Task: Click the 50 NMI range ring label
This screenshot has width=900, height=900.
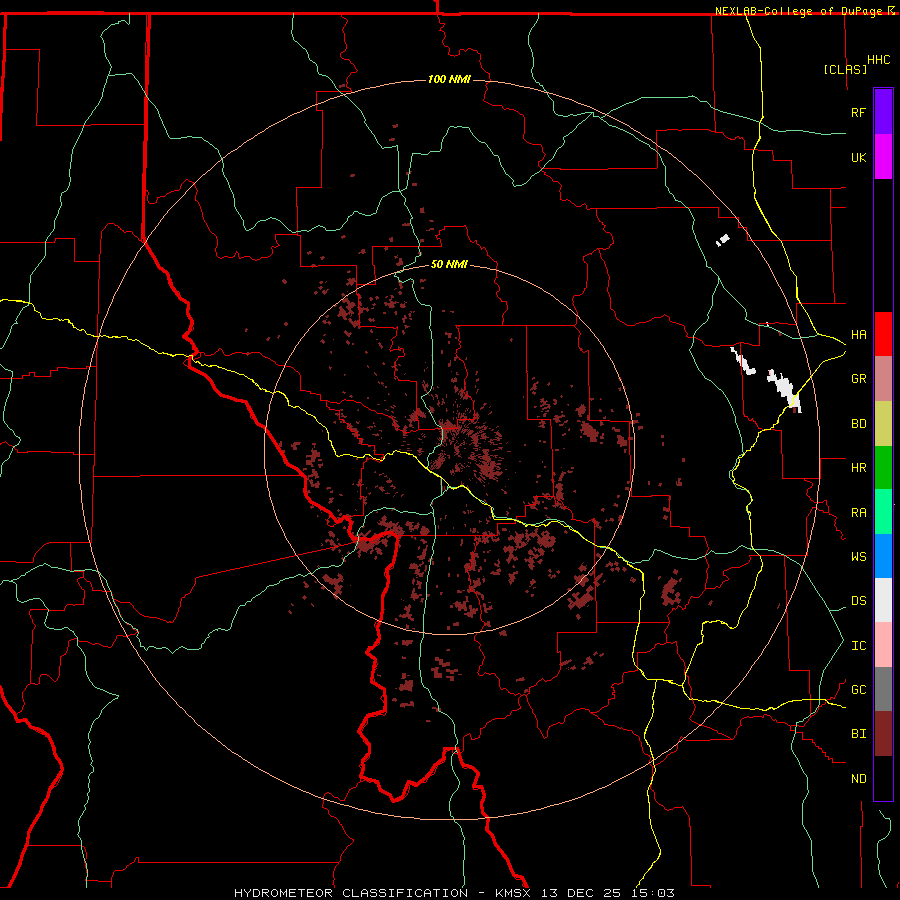Action: [449, 264]
